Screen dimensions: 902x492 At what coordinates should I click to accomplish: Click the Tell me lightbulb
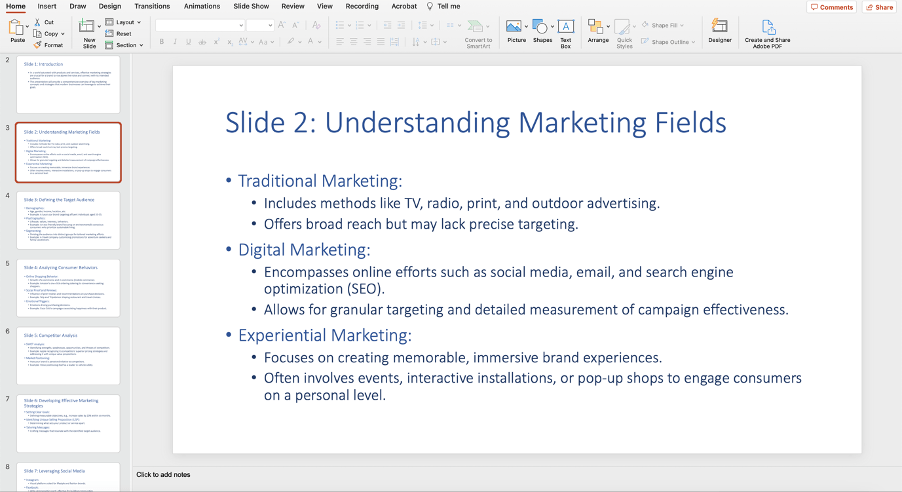(430, 6)
